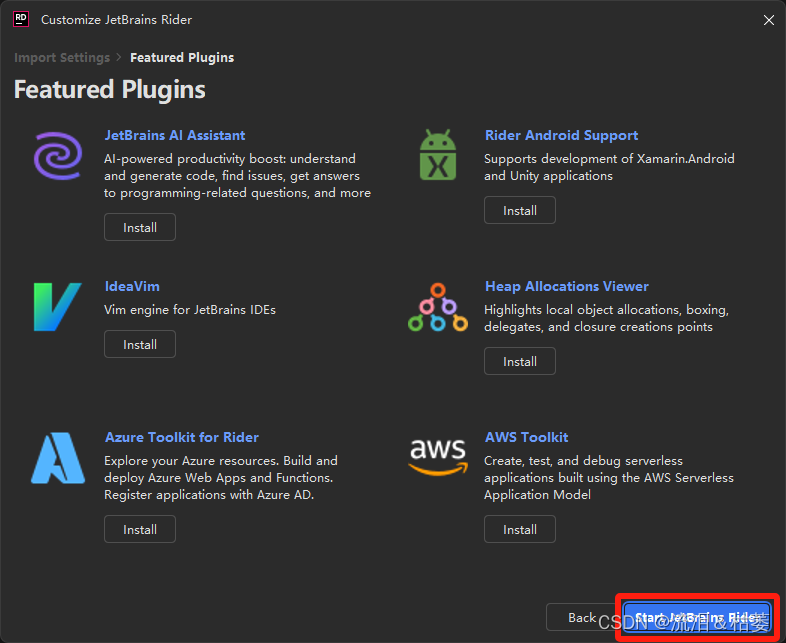This screenshot has width=786, height=643.
Task: Install Heap Allocations Viewer plugin
Action: [520, 361]
